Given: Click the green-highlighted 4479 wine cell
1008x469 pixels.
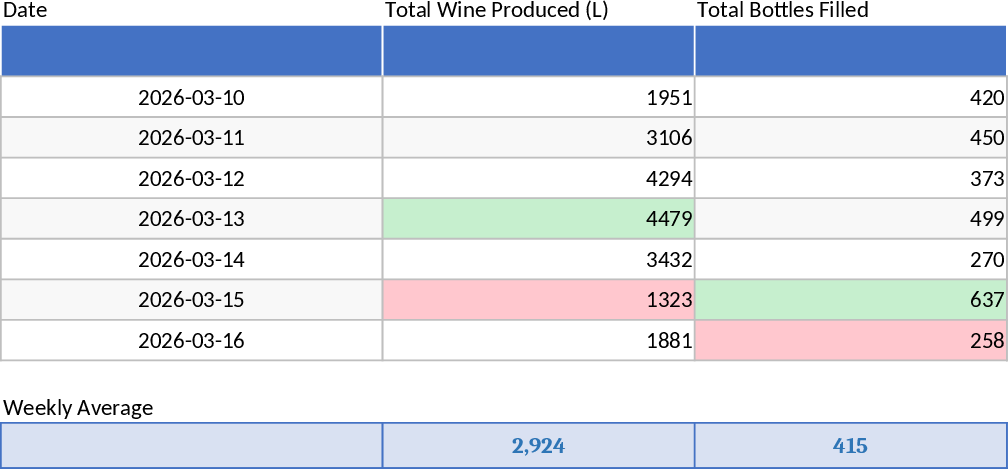Looking at the screenshot, I should (x=538, y=219).
